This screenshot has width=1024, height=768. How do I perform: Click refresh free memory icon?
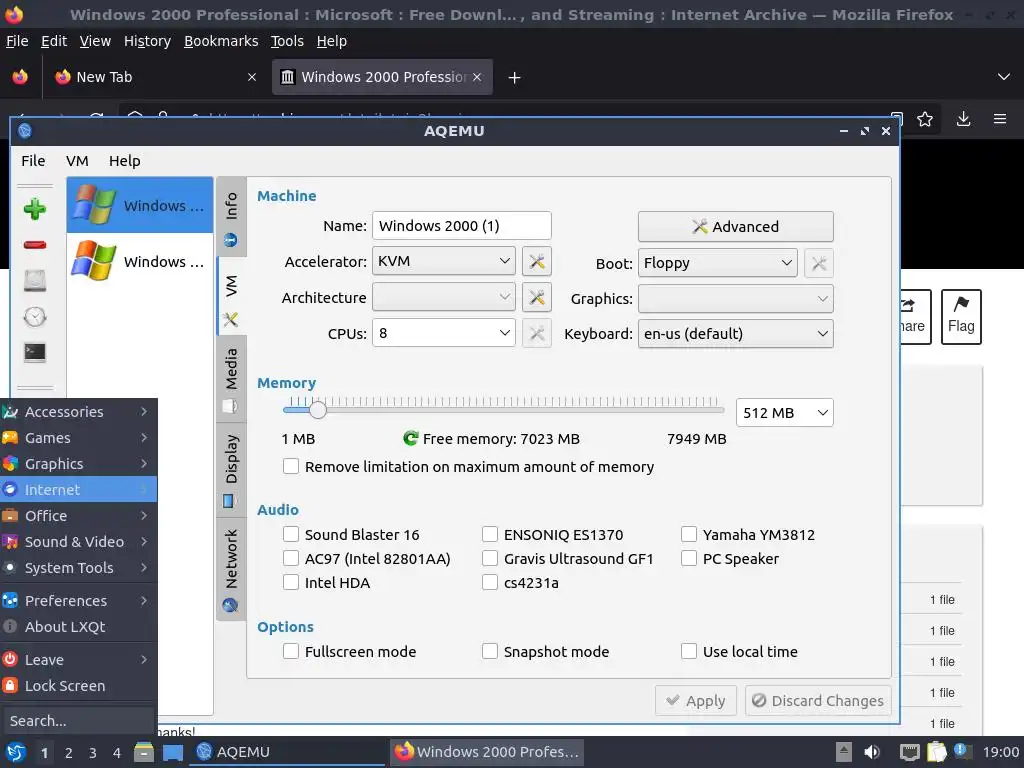pos(410,438)
